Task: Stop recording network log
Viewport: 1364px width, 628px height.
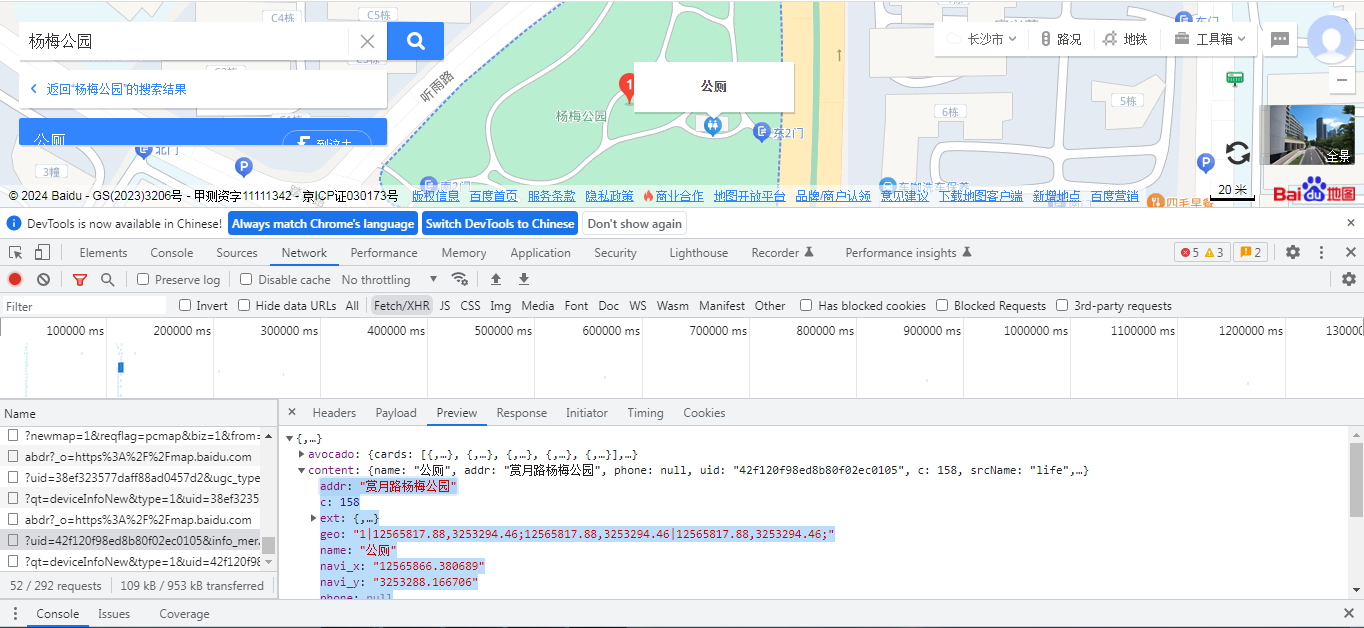Action: click(15, 280)
